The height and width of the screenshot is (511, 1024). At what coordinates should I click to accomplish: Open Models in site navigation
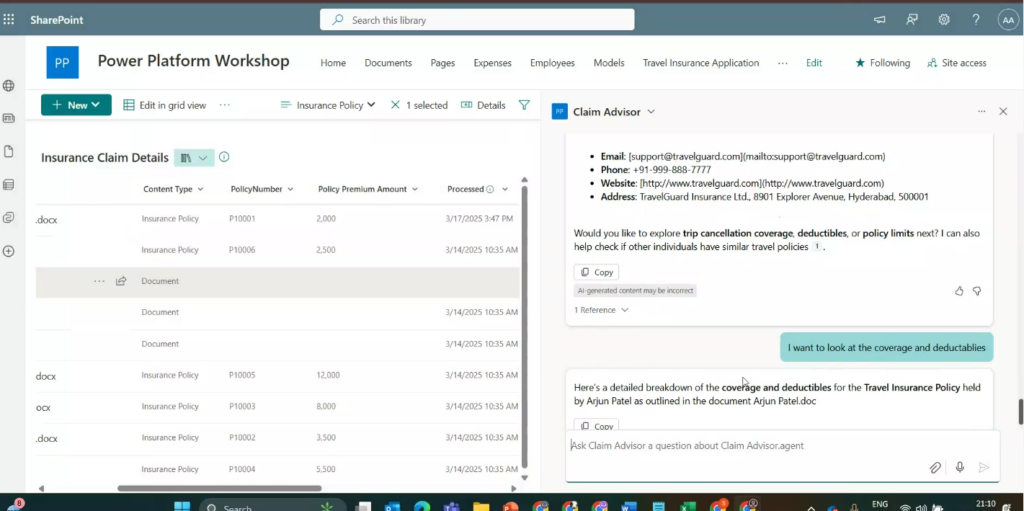pos(609,63)
